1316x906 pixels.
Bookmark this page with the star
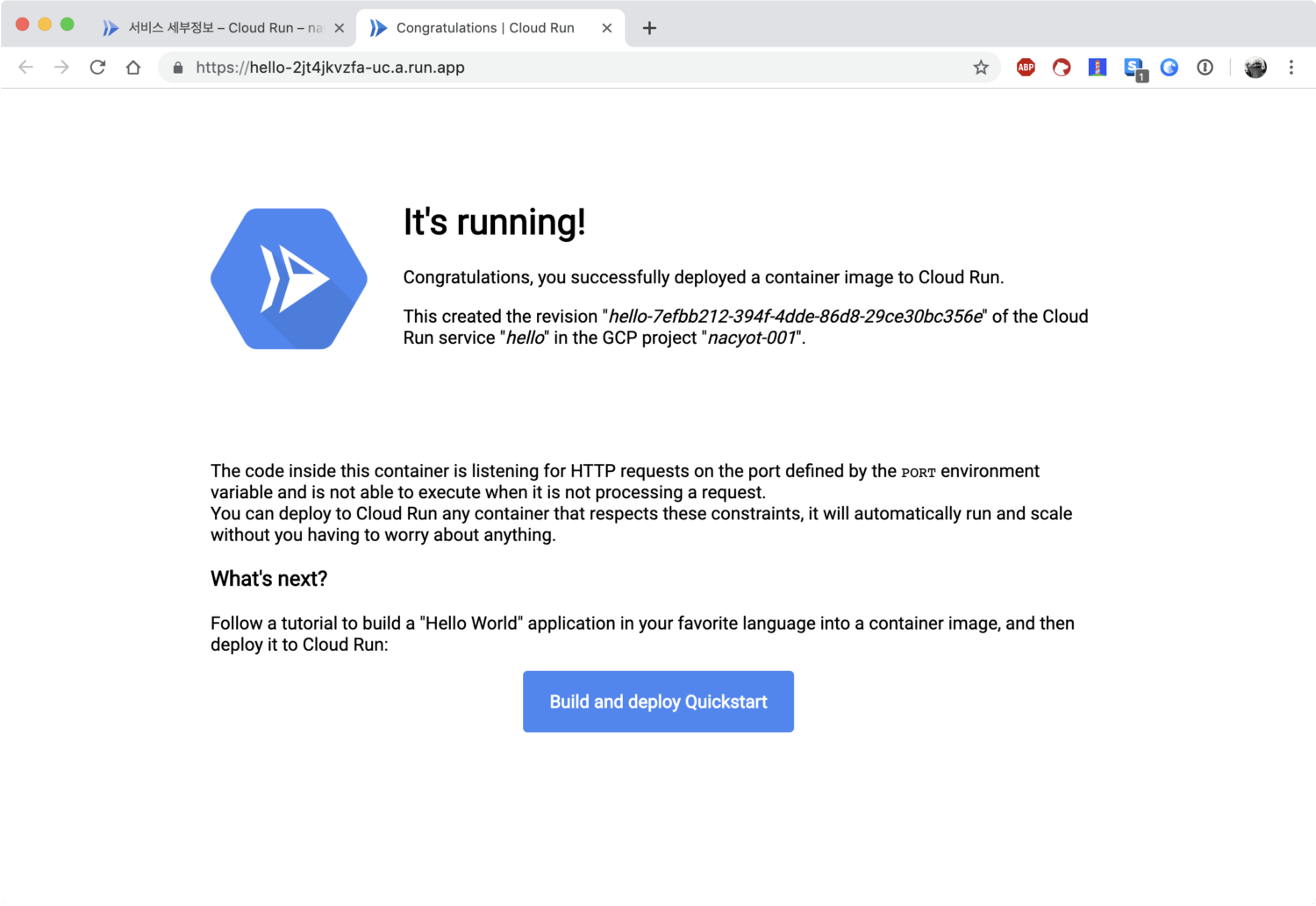[x=981, y=68]
